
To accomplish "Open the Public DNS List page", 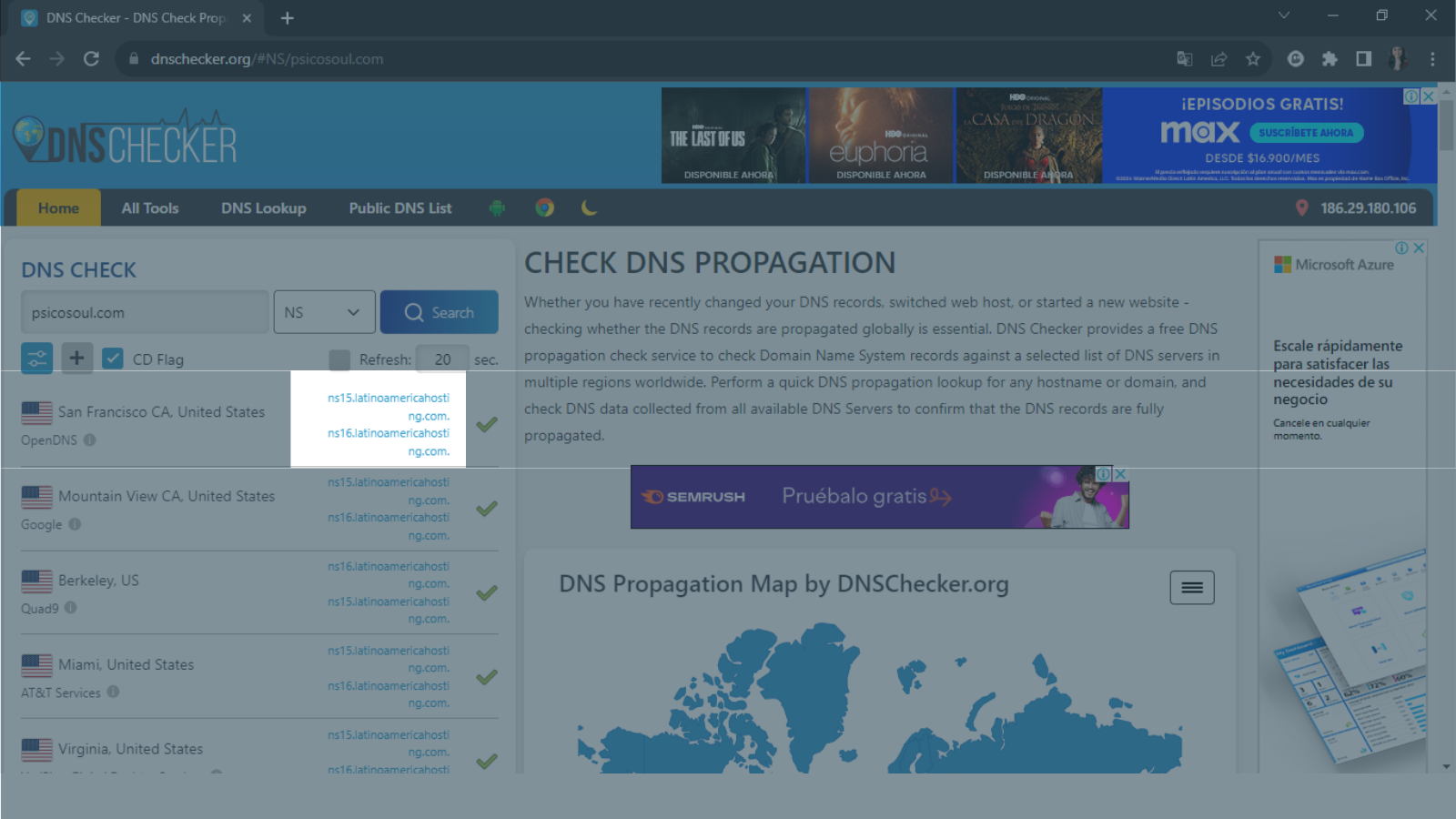I will (400, 207).
